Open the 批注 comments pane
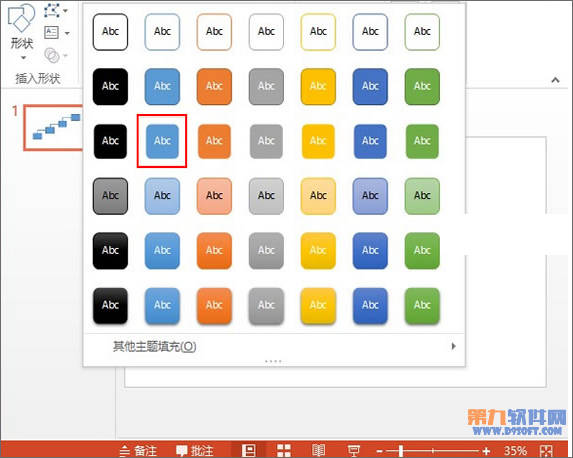The height and width of the screenshot is (458, 573). point(194,451)
